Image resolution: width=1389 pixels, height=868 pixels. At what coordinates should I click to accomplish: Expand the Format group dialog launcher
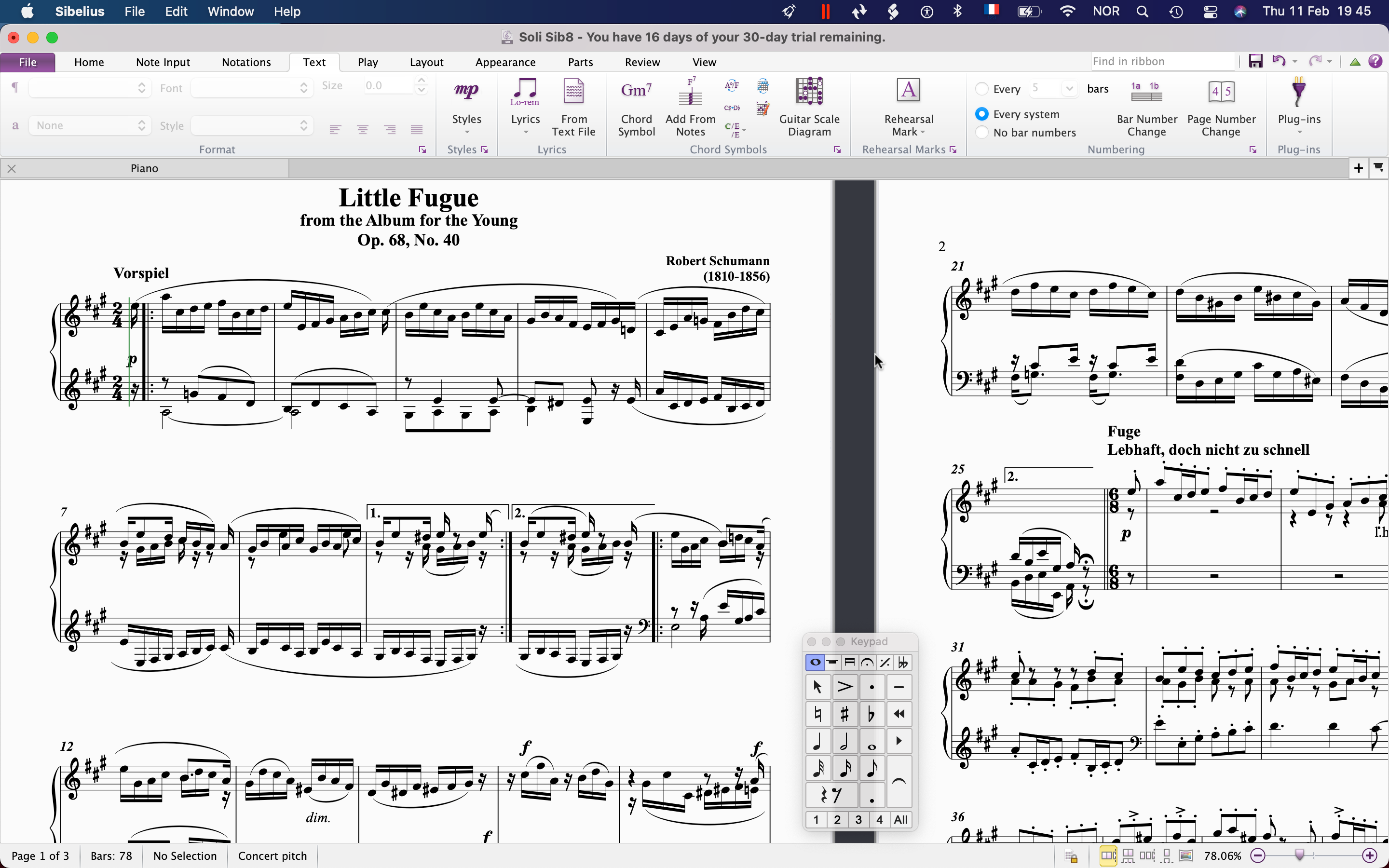[x=422, y=150]
